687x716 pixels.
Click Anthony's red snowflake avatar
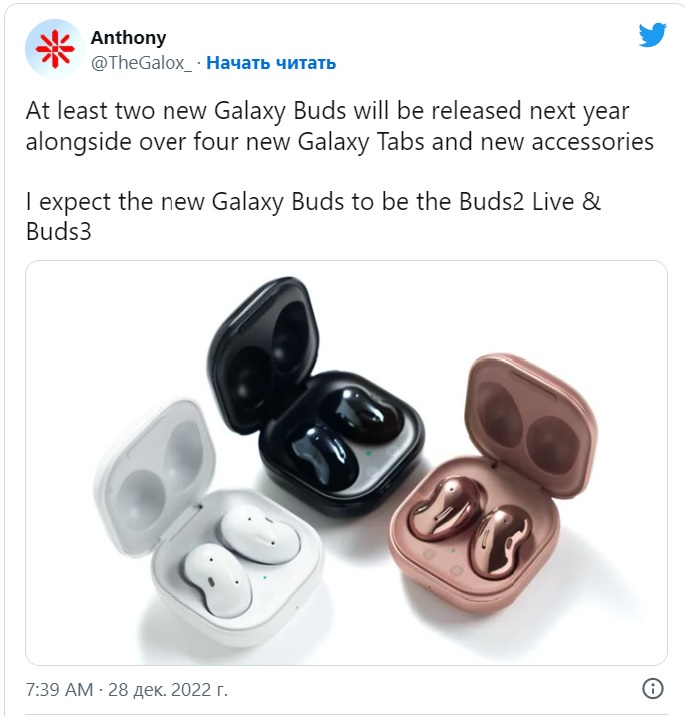(54, 48)
